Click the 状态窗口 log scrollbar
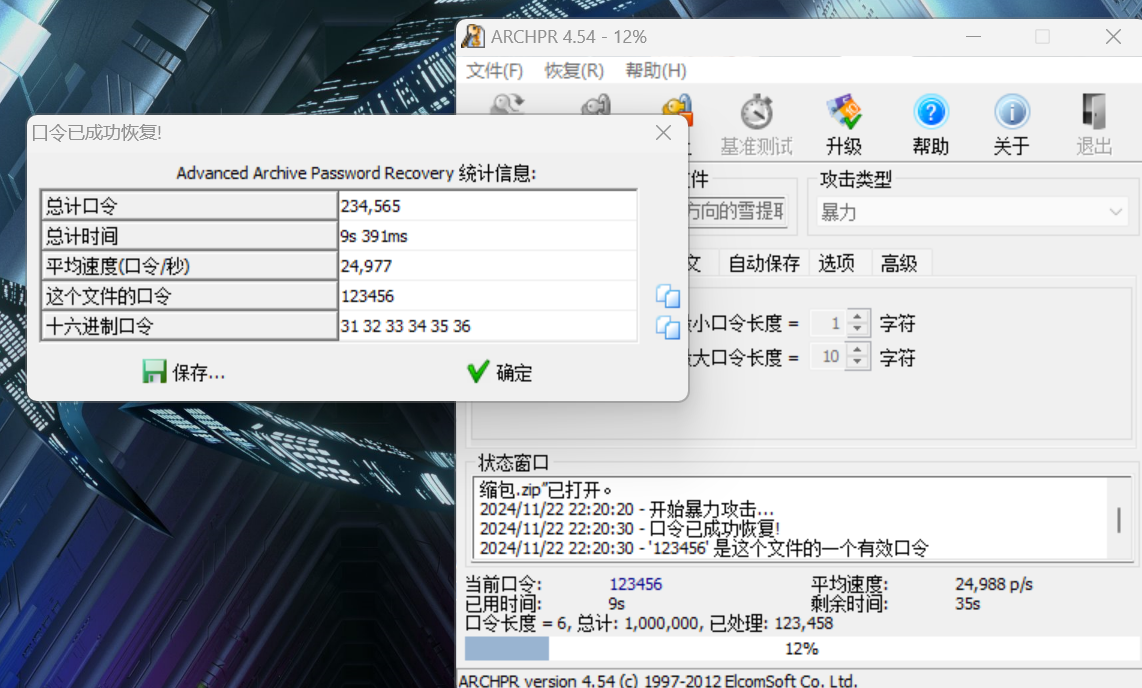 click(1118, 518)
